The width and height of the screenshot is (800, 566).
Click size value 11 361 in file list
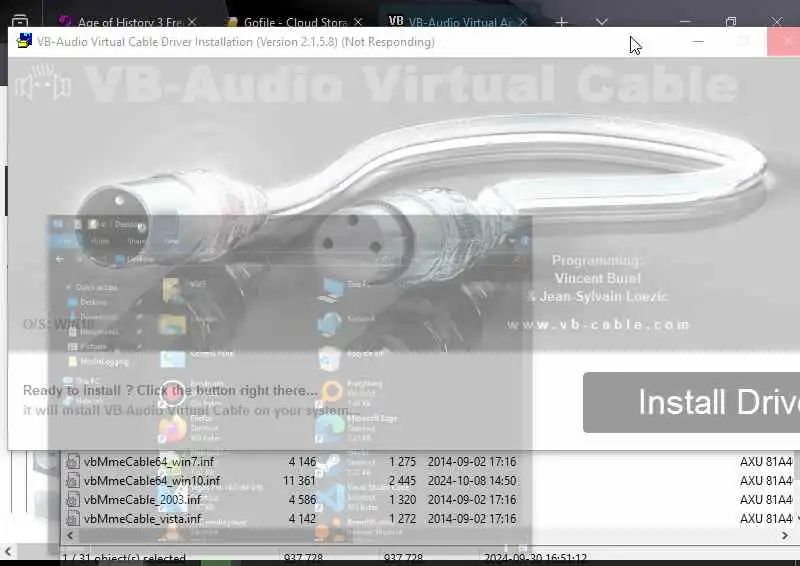[299, 481]
